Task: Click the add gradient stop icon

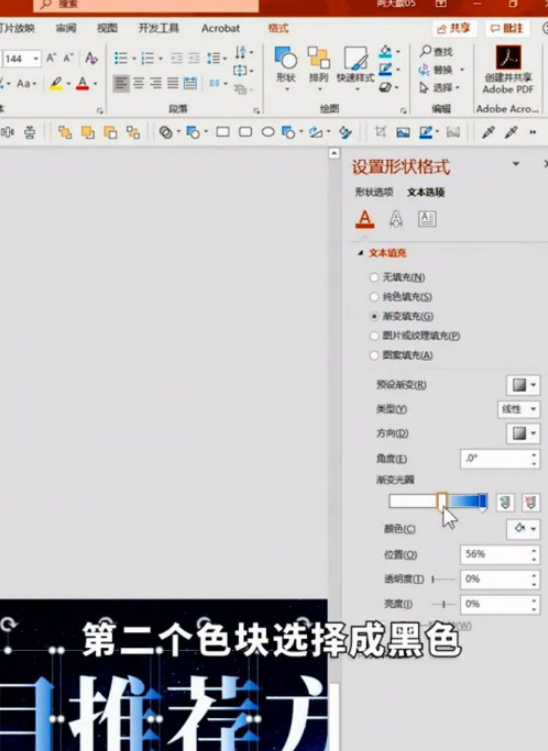Action: (x=505, y=502)
